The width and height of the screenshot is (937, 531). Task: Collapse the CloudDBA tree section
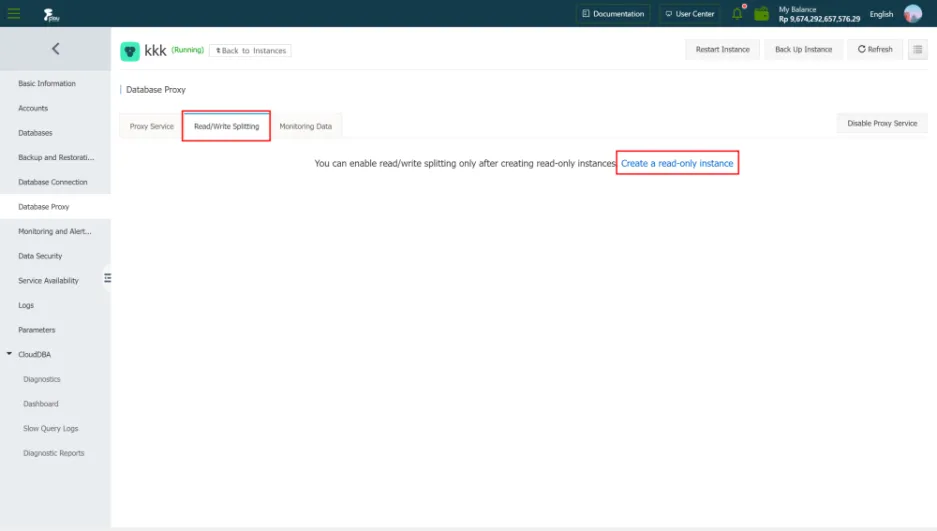(x=9, y=354)
